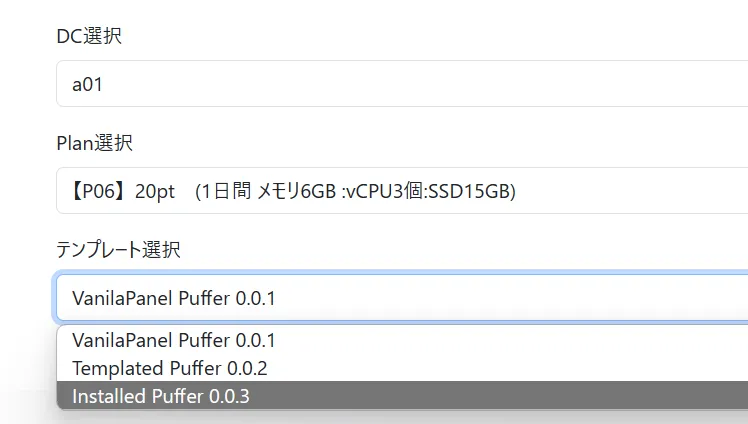Click the DC選択 label
Image resolution: width=748 pixels, height=424 pixels.
89,37
